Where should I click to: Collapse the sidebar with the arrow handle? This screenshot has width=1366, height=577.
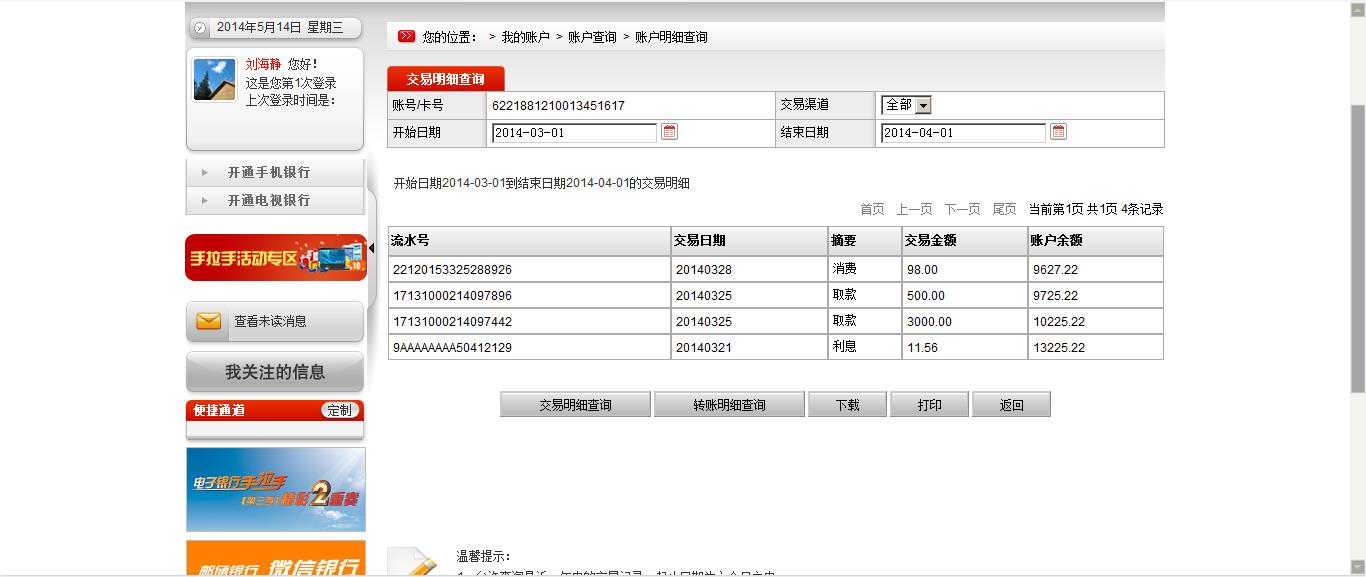[x=371, y=247]
